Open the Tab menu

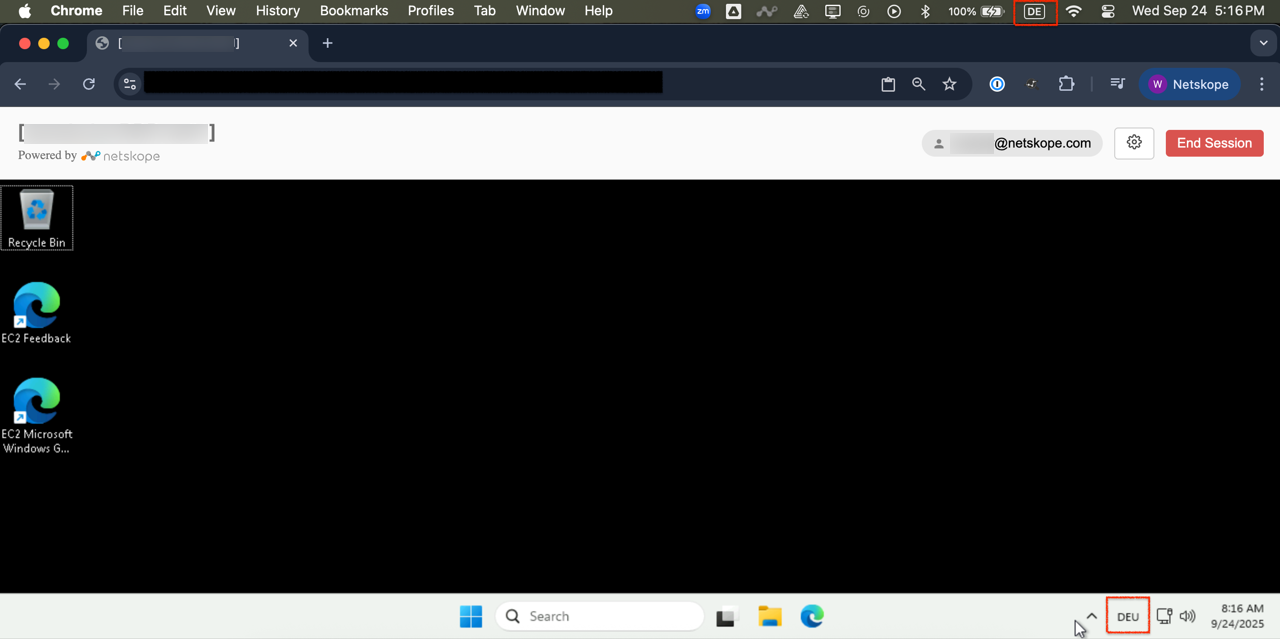point(485,11)
